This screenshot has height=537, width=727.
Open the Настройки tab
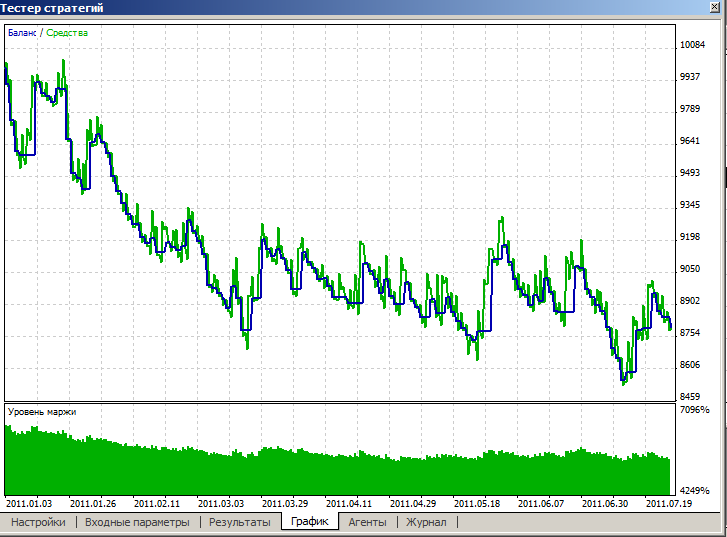[38, 522]
